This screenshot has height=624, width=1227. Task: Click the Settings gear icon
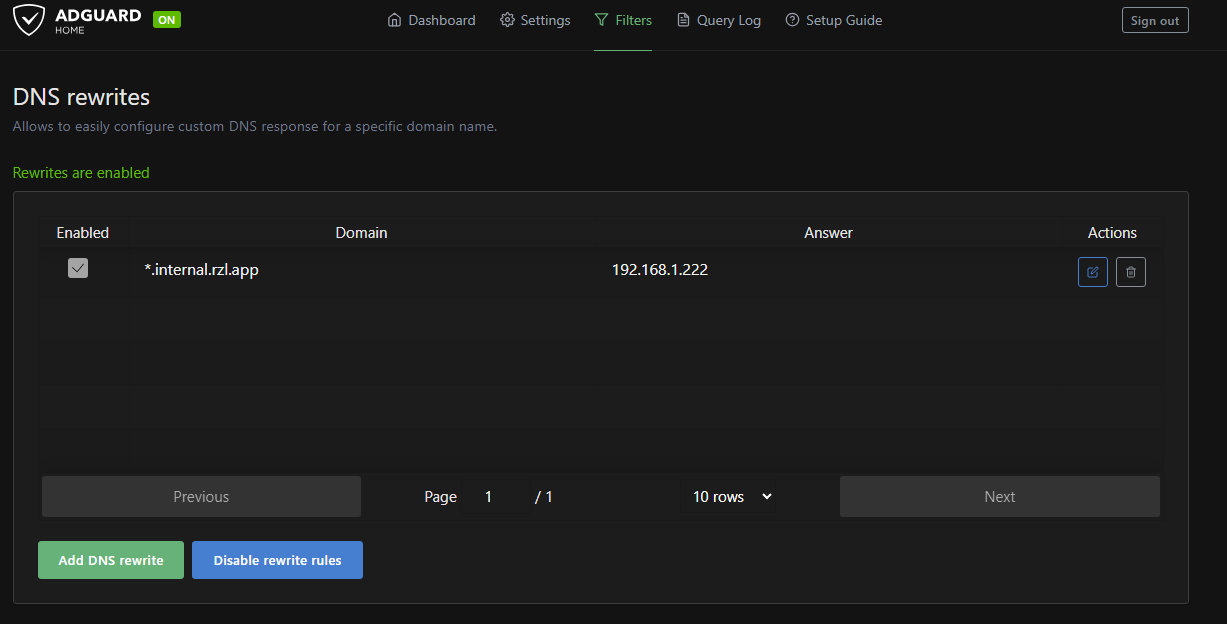click(506, 20)
